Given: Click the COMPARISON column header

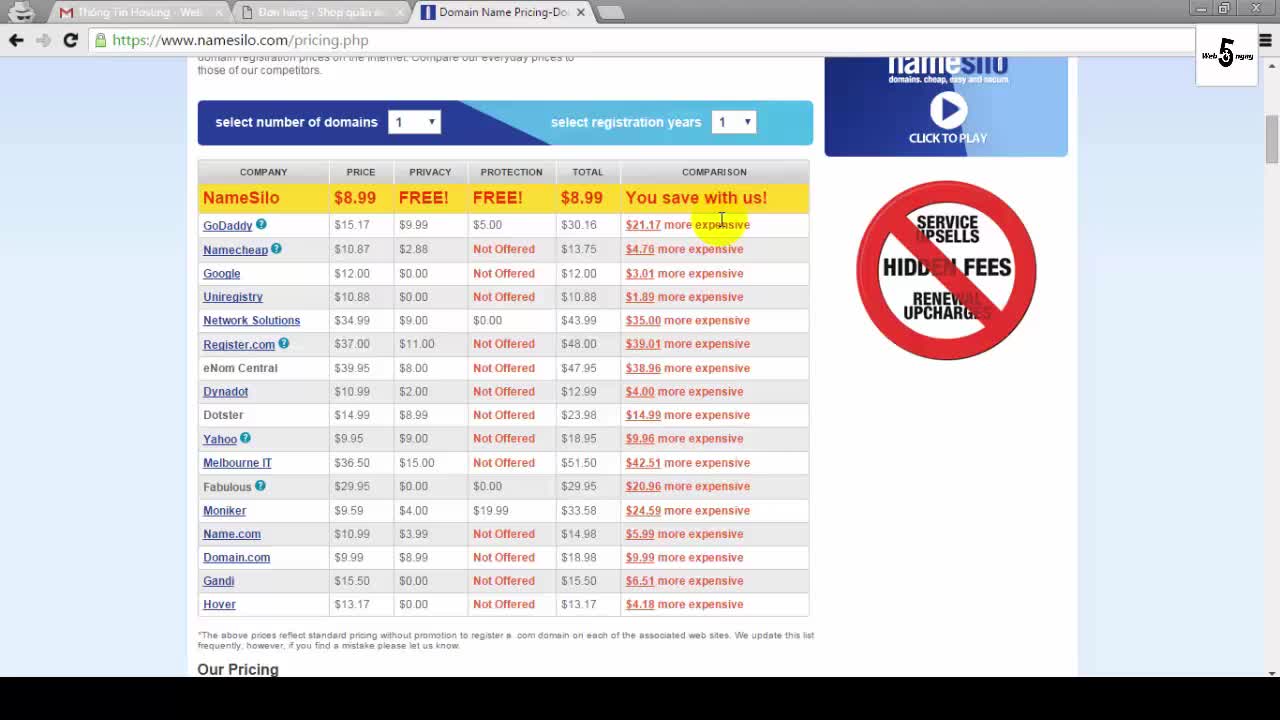Looking at the screenshot, I should coord(714,172).
